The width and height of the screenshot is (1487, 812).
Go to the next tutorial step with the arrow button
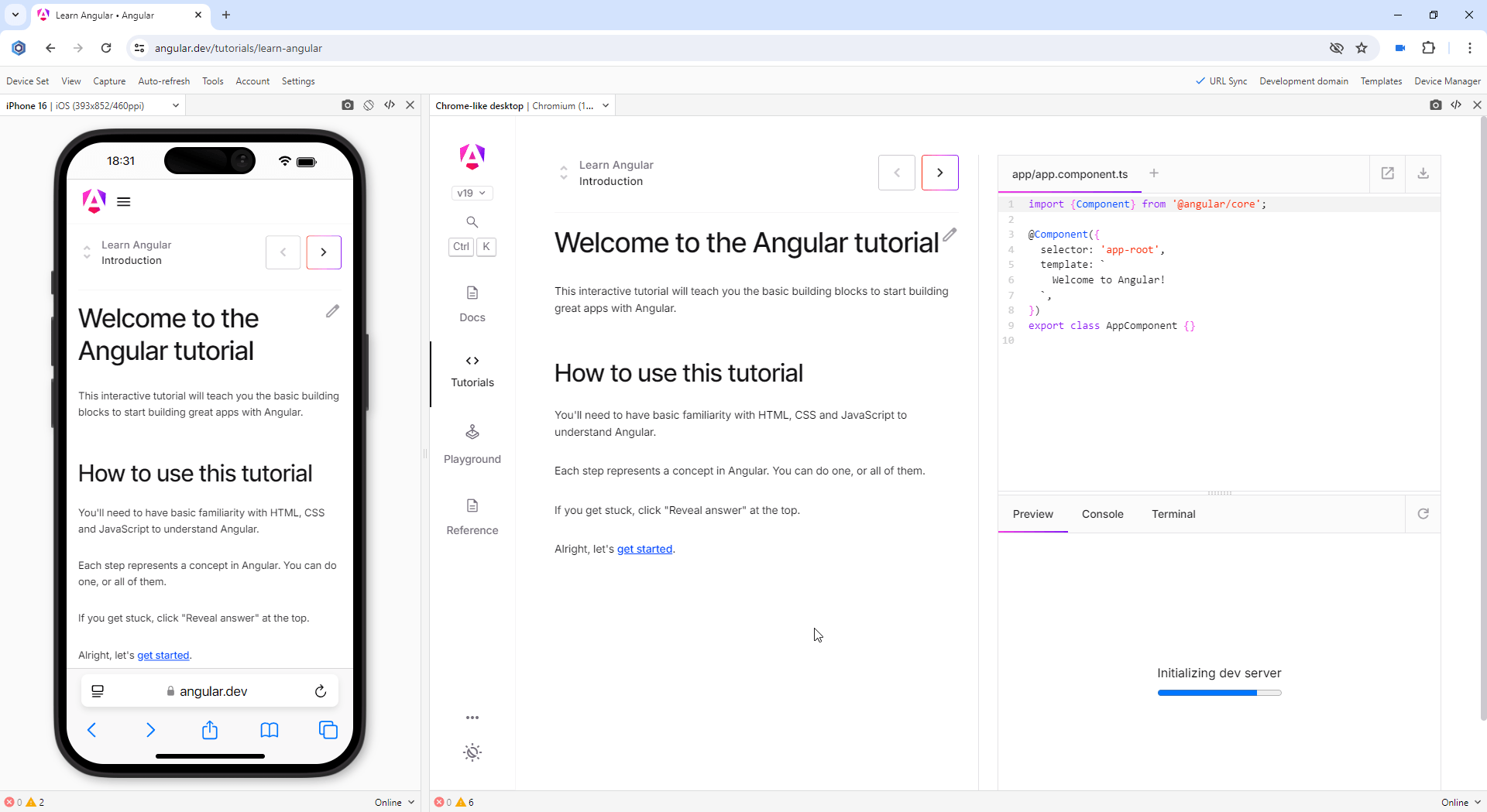[x=939, y=172]
